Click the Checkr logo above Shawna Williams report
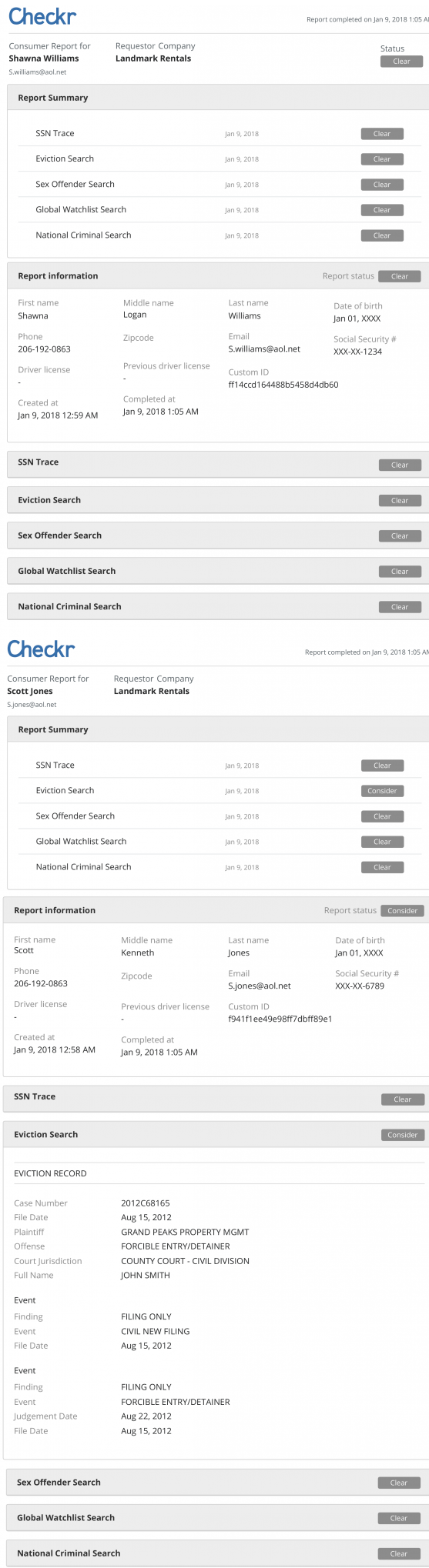Screen dimensions: 429x1568 click(42, 15)
